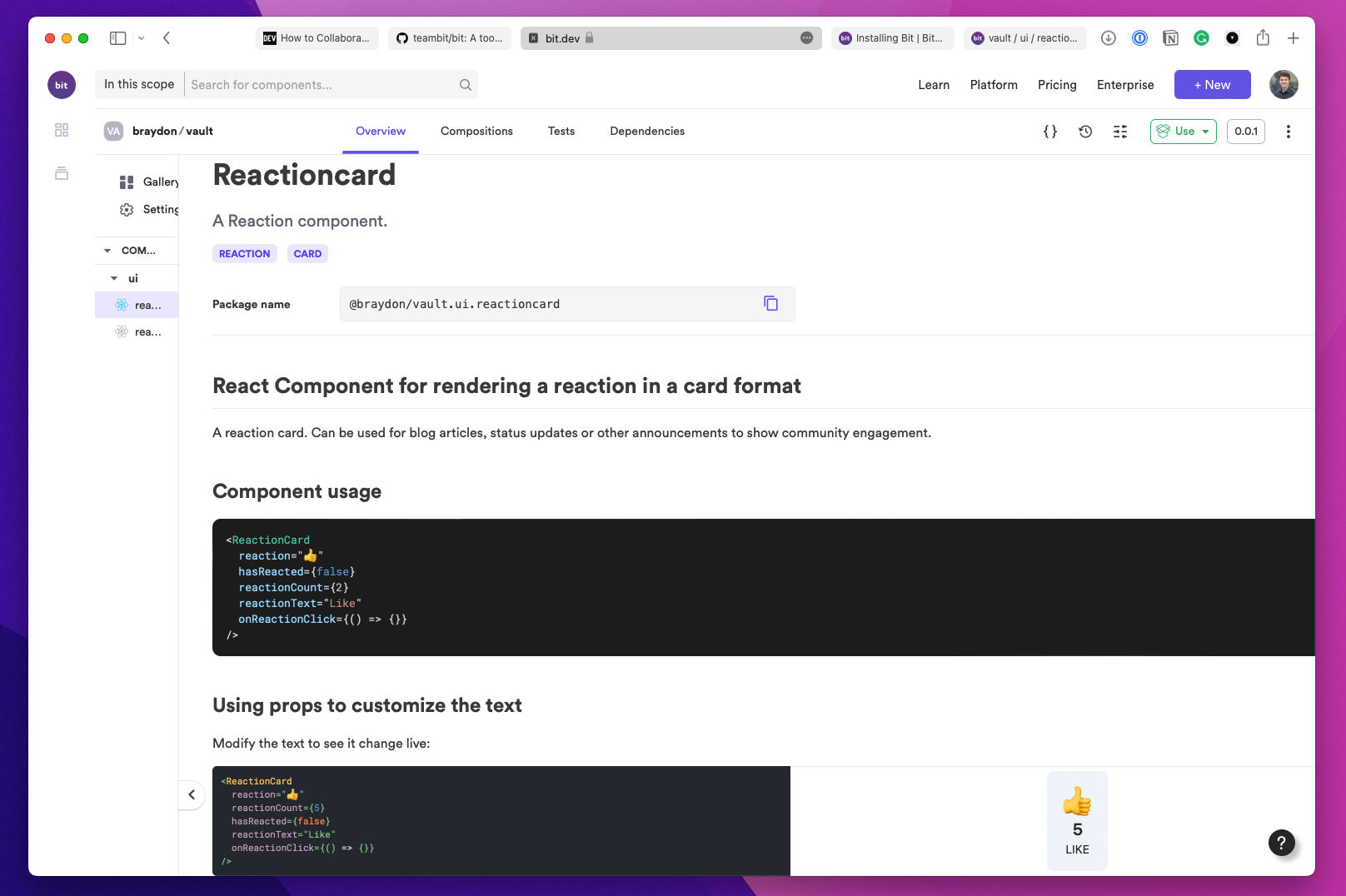
Task: Select the second rea... component in tree
Action: (x=137, y=332)
